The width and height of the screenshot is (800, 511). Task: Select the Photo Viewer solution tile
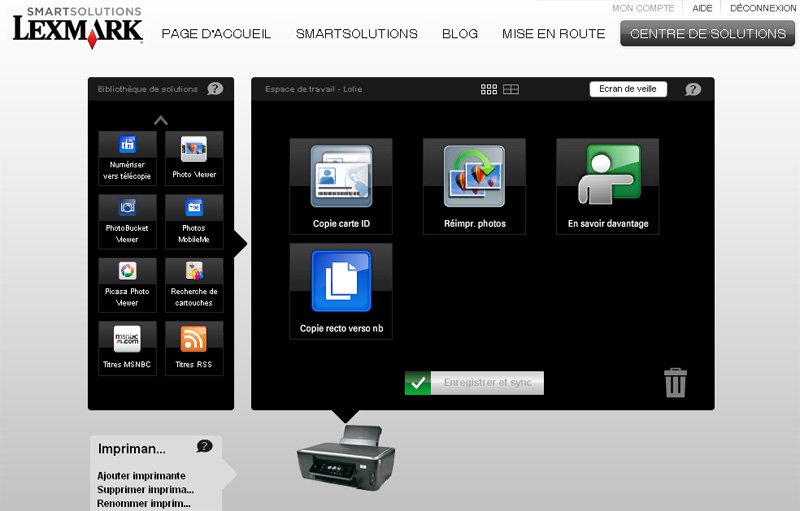194,158
